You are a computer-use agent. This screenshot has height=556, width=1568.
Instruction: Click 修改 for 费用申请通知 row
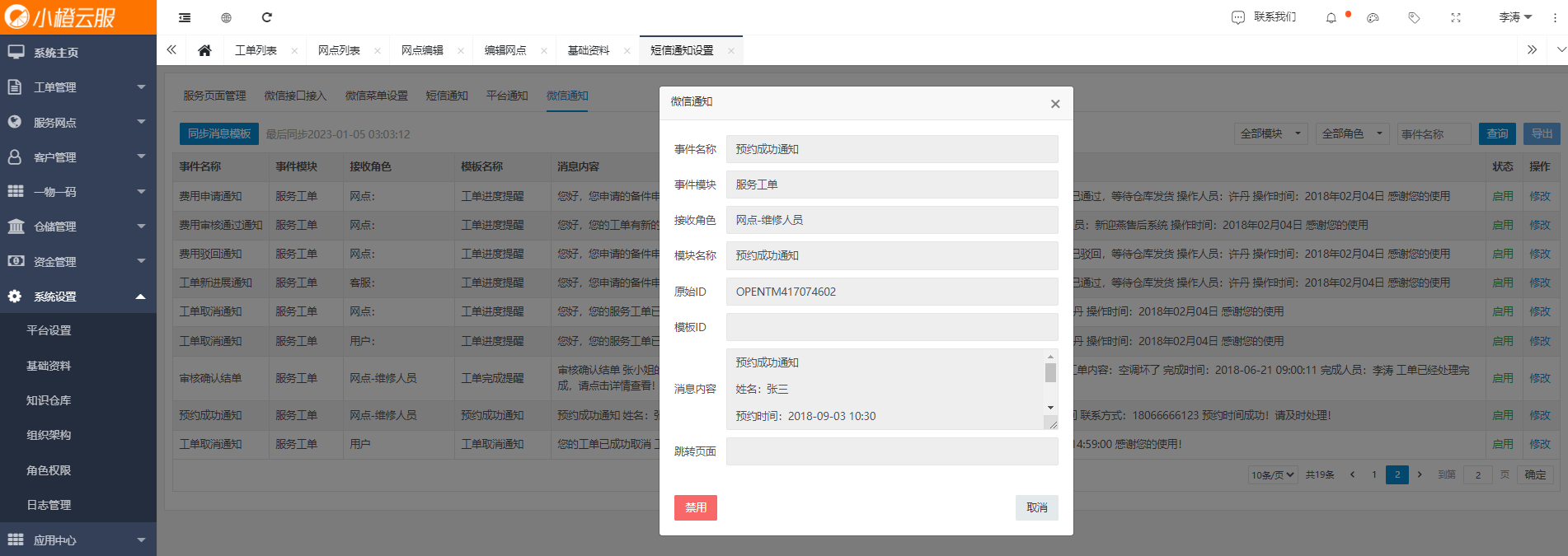tap(1540, 196)
